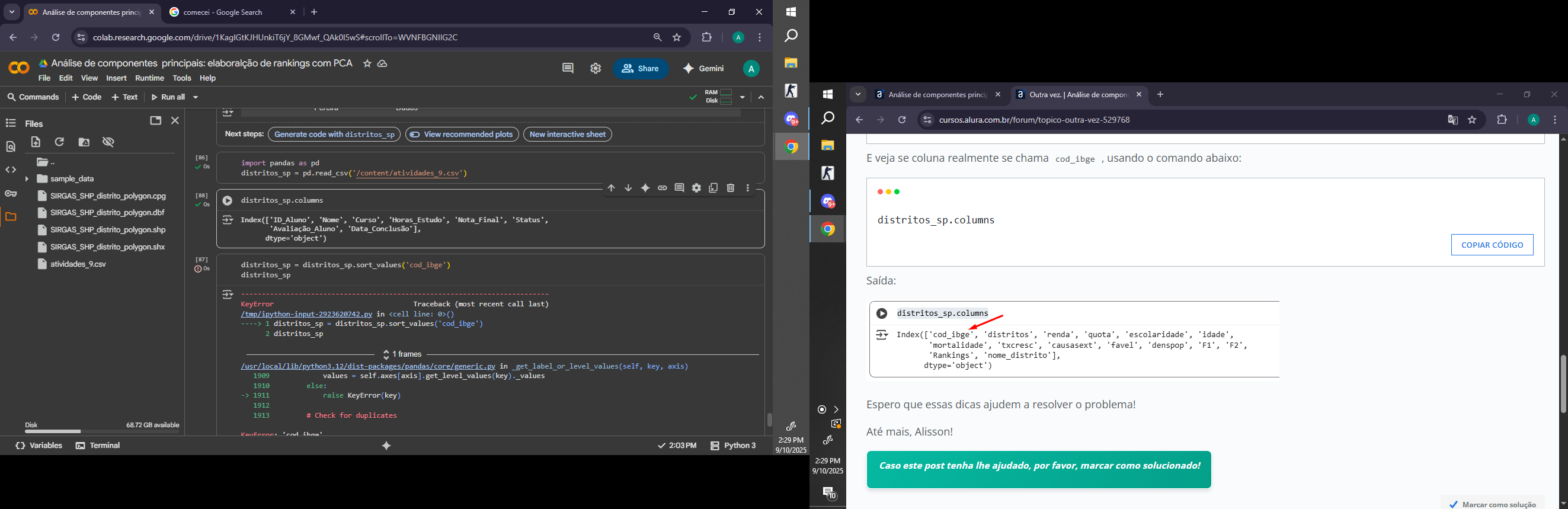Viewport: 1568px width, 509px height.
Task: Open the Colab table of contents sidebar icon
Action: coord(11,124)
